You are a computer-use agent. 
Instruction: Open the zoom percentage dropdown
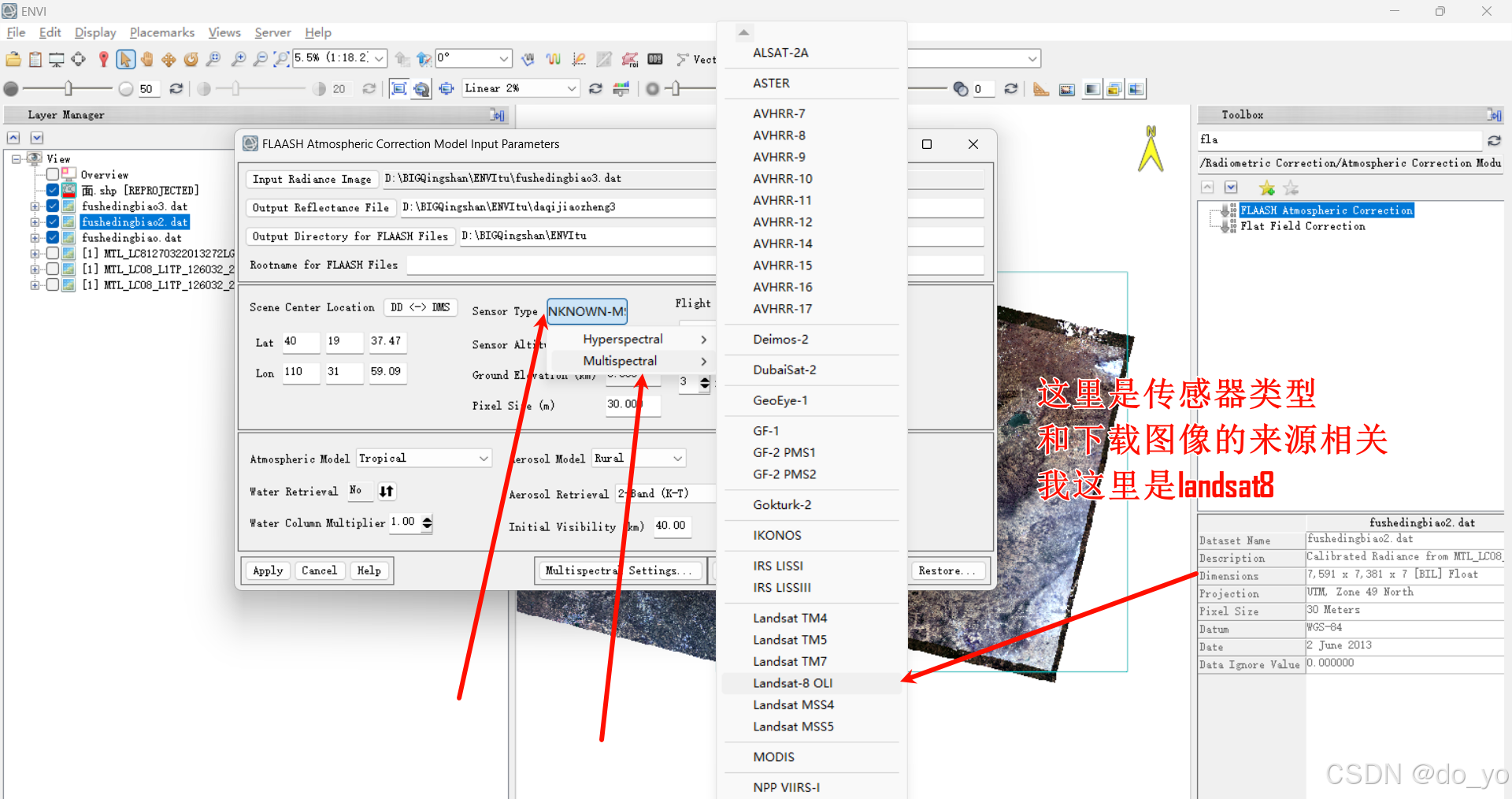click(x=379, y=58)
